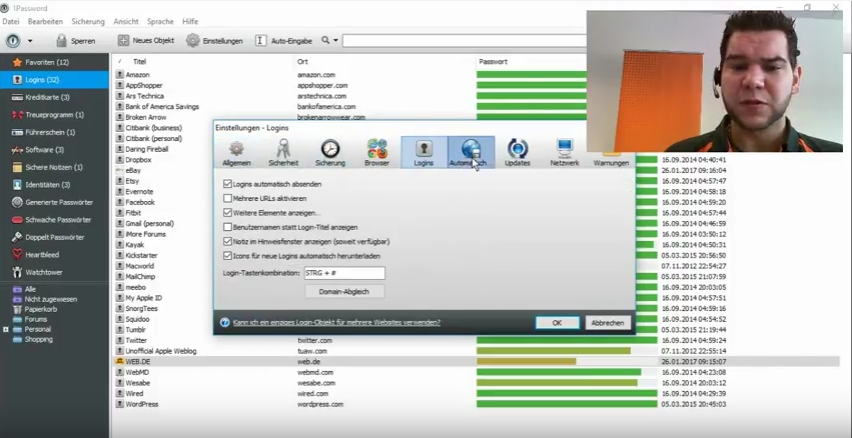Select the Sicherheit keys icon

tap(283, 151)
